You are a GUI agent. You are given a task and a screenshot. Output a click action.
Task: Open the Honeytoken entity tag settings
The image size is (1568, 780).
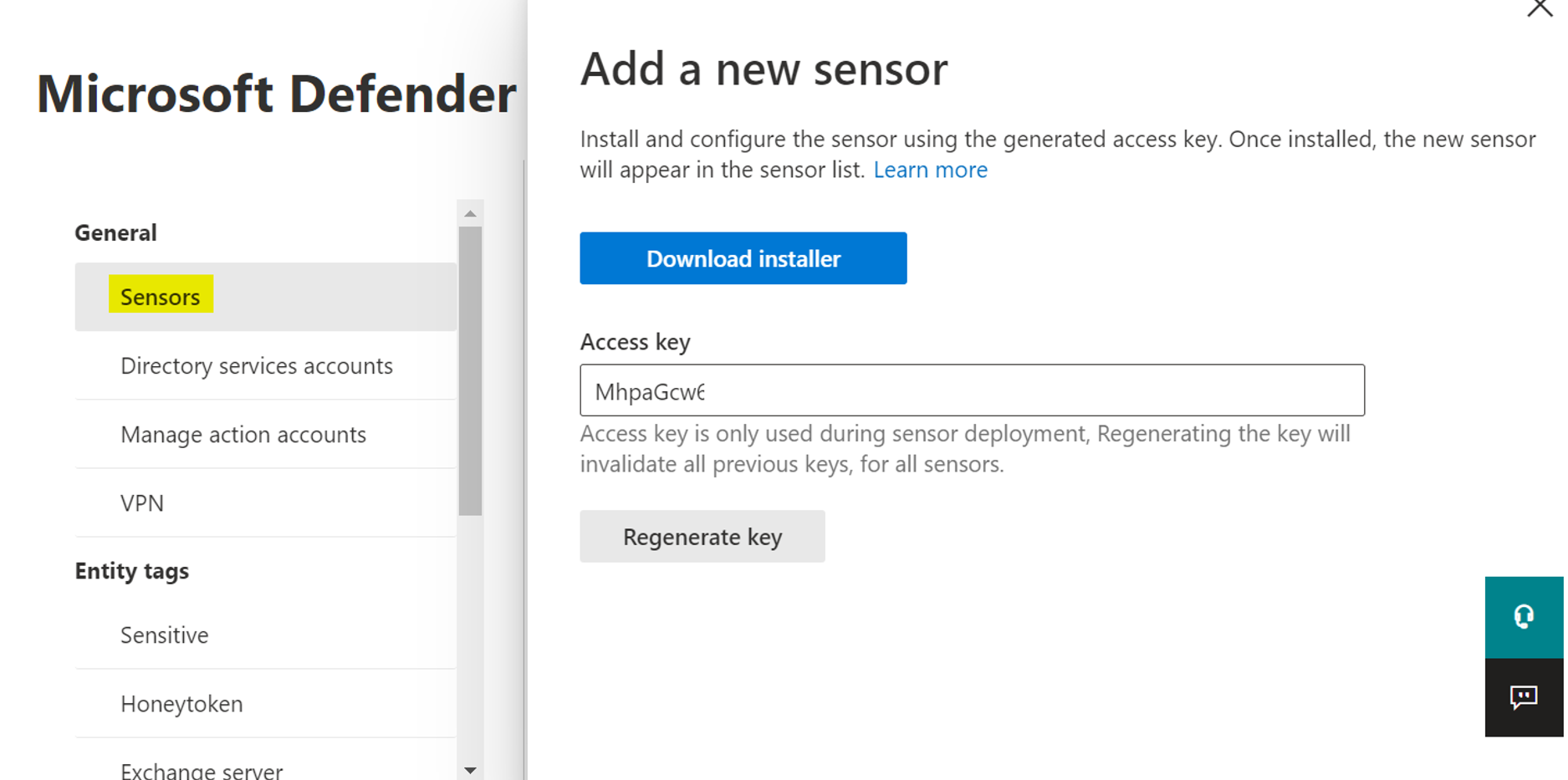pos(181,703)
